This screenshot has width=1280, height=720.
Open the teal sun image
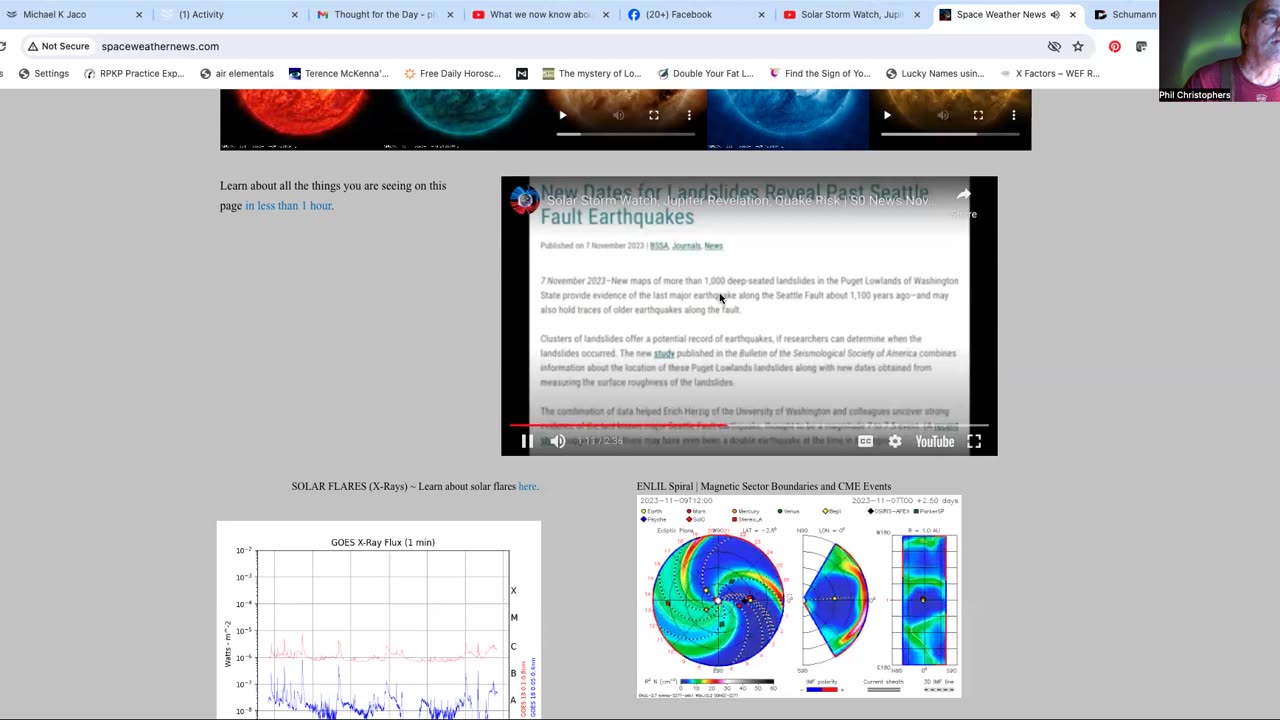[463, 119]
